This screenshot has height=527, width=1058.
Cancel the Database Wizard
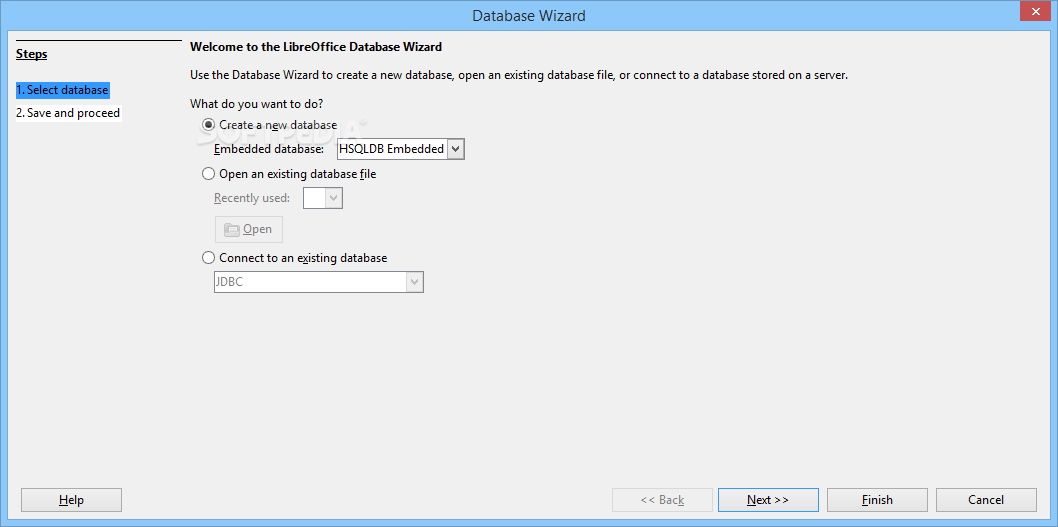[x=986, y=500]
